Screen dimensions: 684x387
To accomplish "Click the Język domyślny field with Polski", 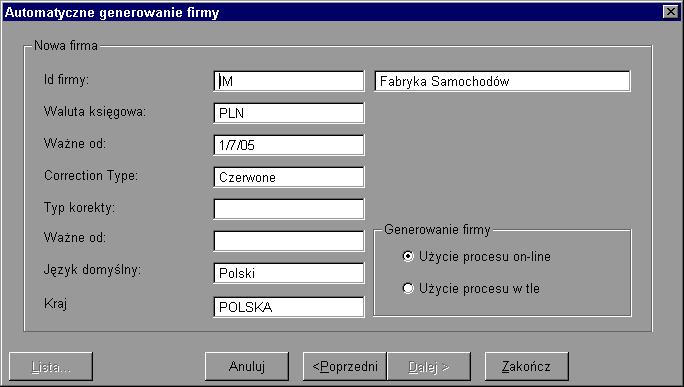I will pos(289,273).
